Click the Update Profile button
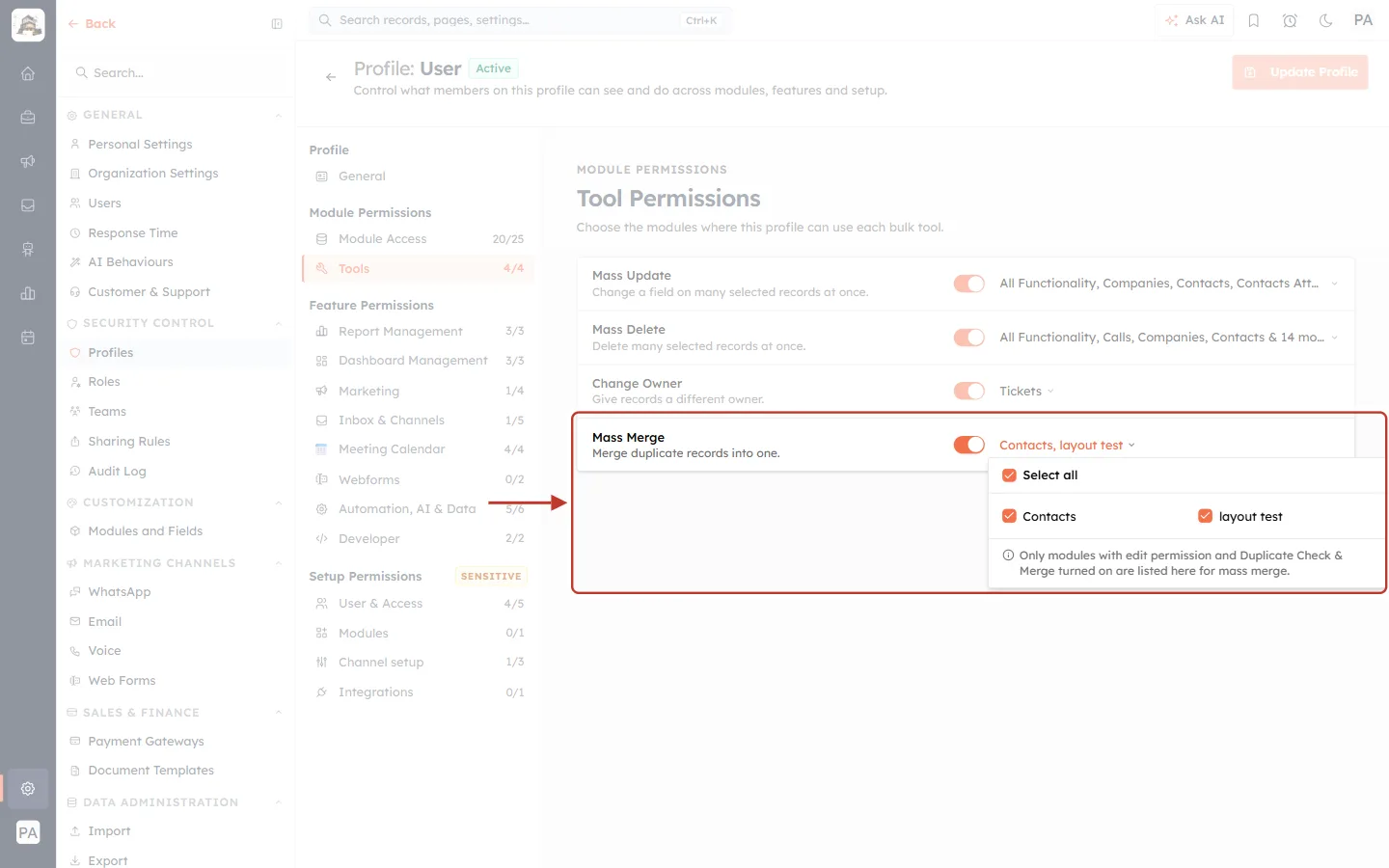The width and height of the screenshot is (1389, 868). (1300, 72)
